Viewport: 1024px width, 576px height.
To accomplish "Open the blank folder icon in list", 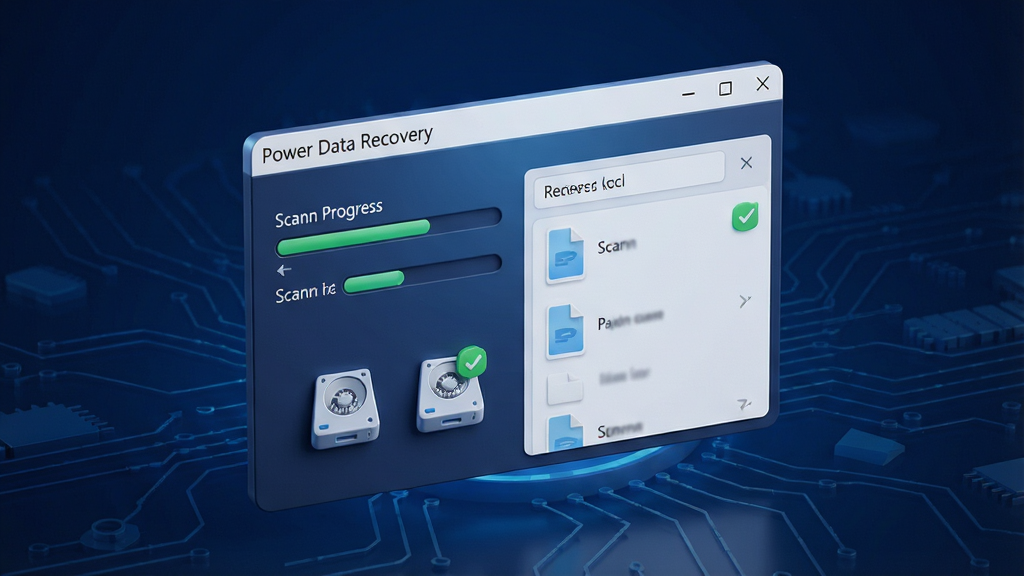I will click(x=565, y=388).
